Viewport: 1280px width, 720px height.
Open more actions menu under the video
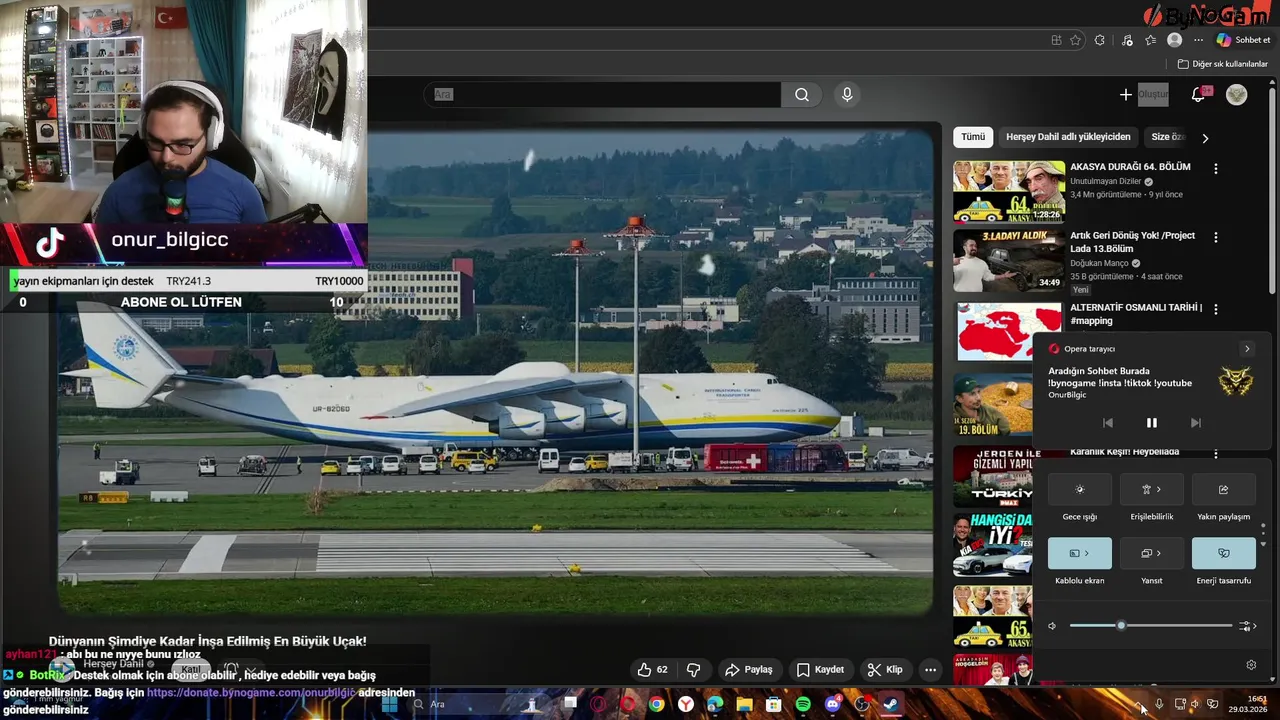[x=930, y=670]
